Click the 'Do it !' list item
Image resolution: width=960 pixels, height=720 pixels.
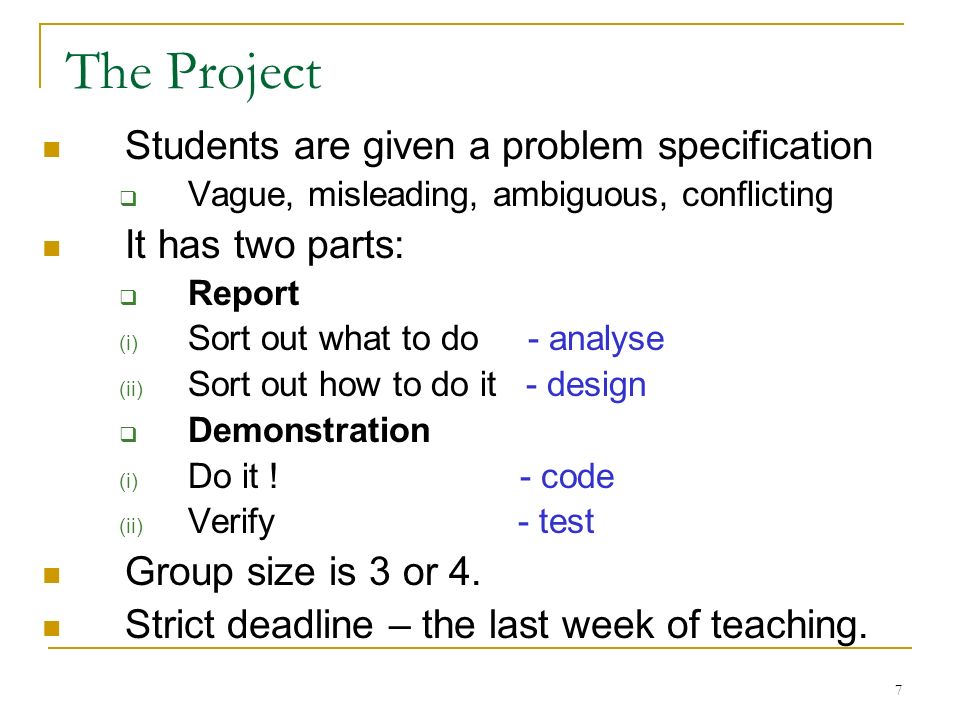coord(233,476)
